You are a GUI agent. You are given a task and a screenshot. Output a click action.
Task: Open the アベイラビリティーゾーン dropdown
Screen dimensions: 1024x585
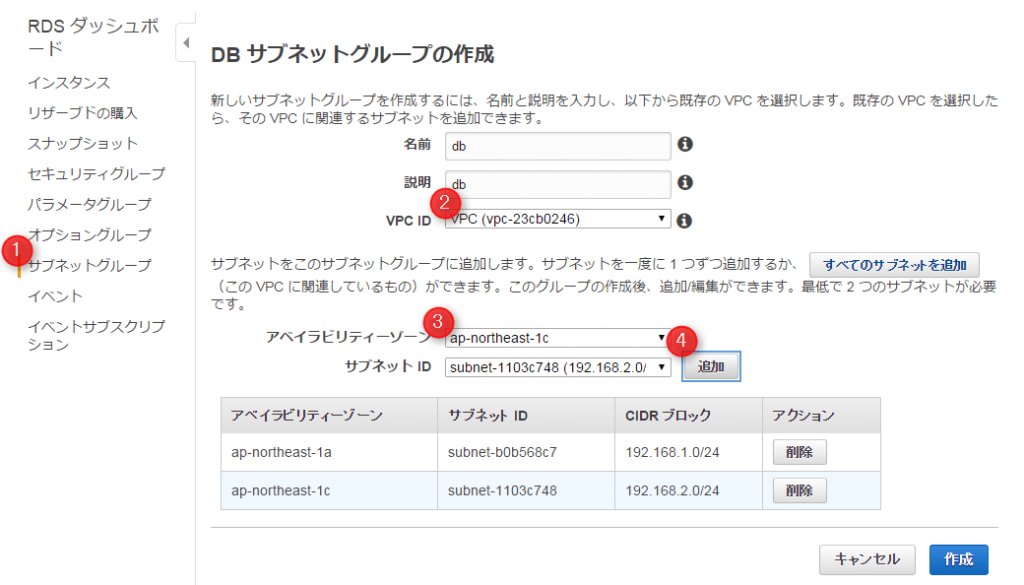point(557,338)
